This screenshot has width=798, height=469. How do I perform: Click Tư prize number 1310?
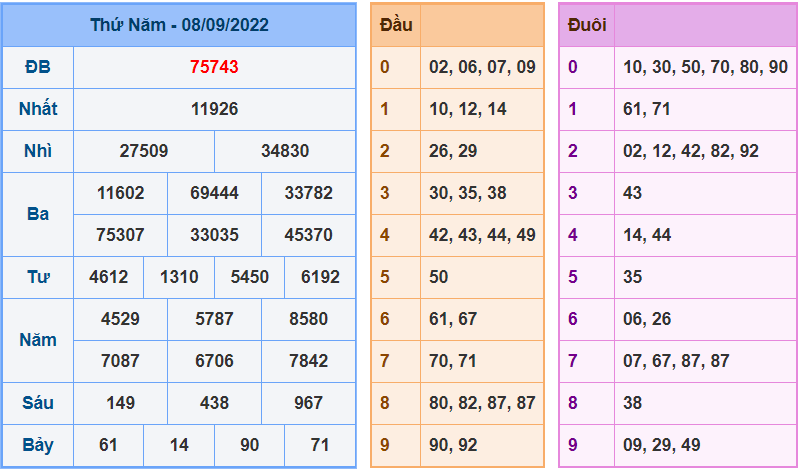179,277
